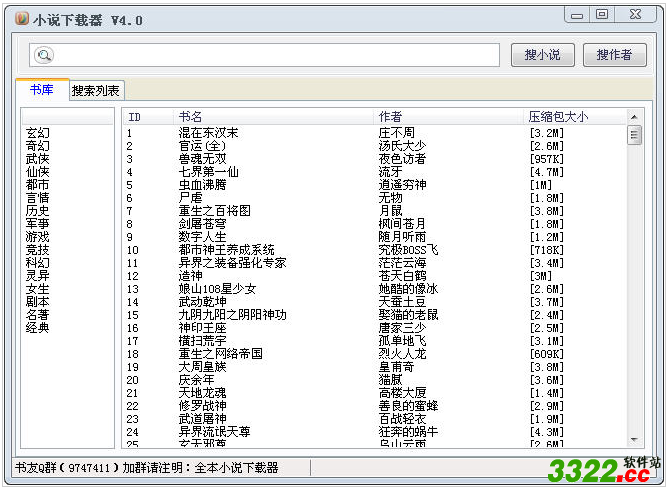668x490 pixels.
Task: Select the book 七界第一仙
Action: pos(208,172)
